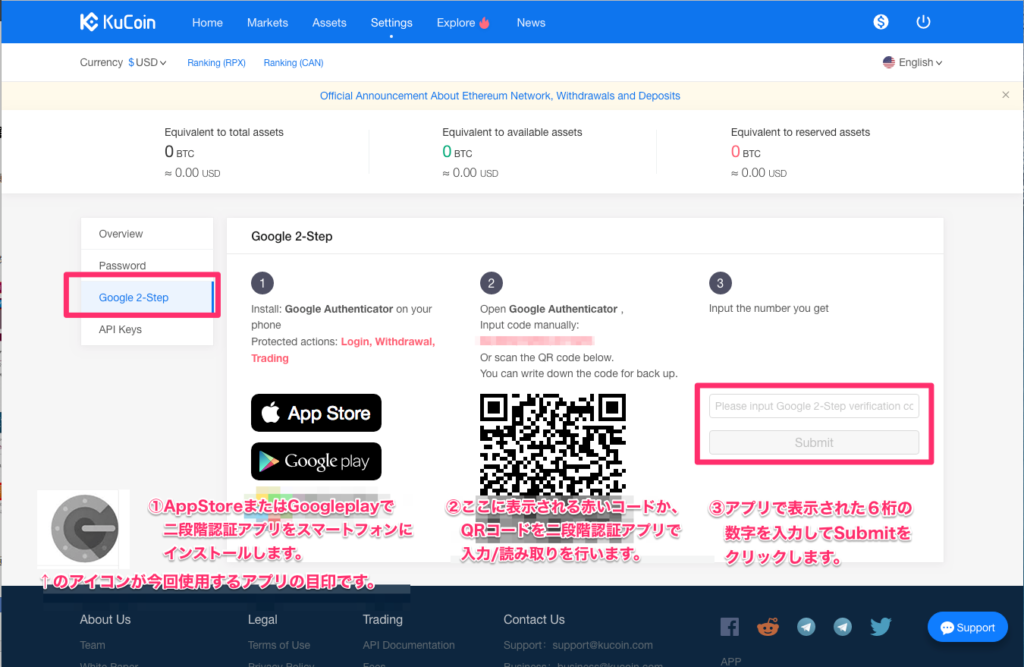1024x667 pixels.
Task: Click the KuCoin logo
Action: pos(118,22)
